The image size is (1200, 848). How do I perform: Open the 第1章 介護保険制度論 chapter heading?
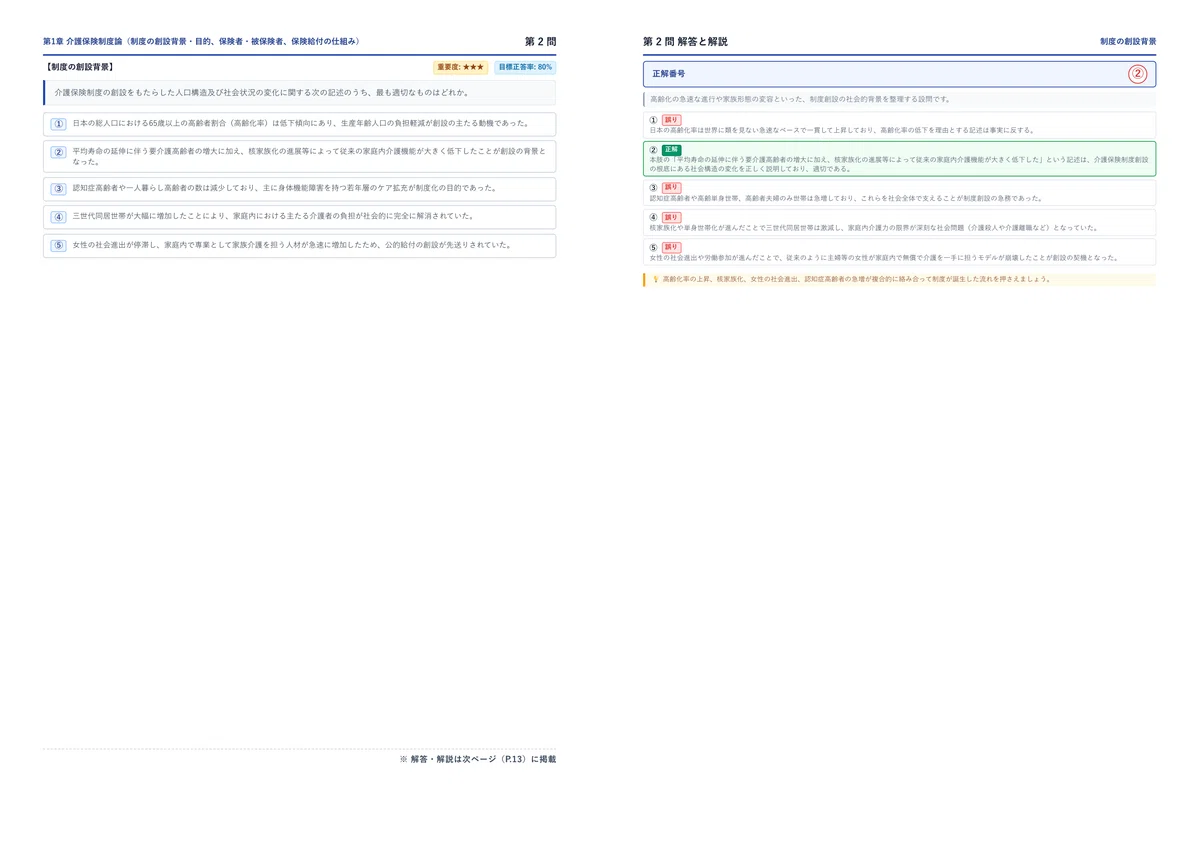[x=201, y=41]
